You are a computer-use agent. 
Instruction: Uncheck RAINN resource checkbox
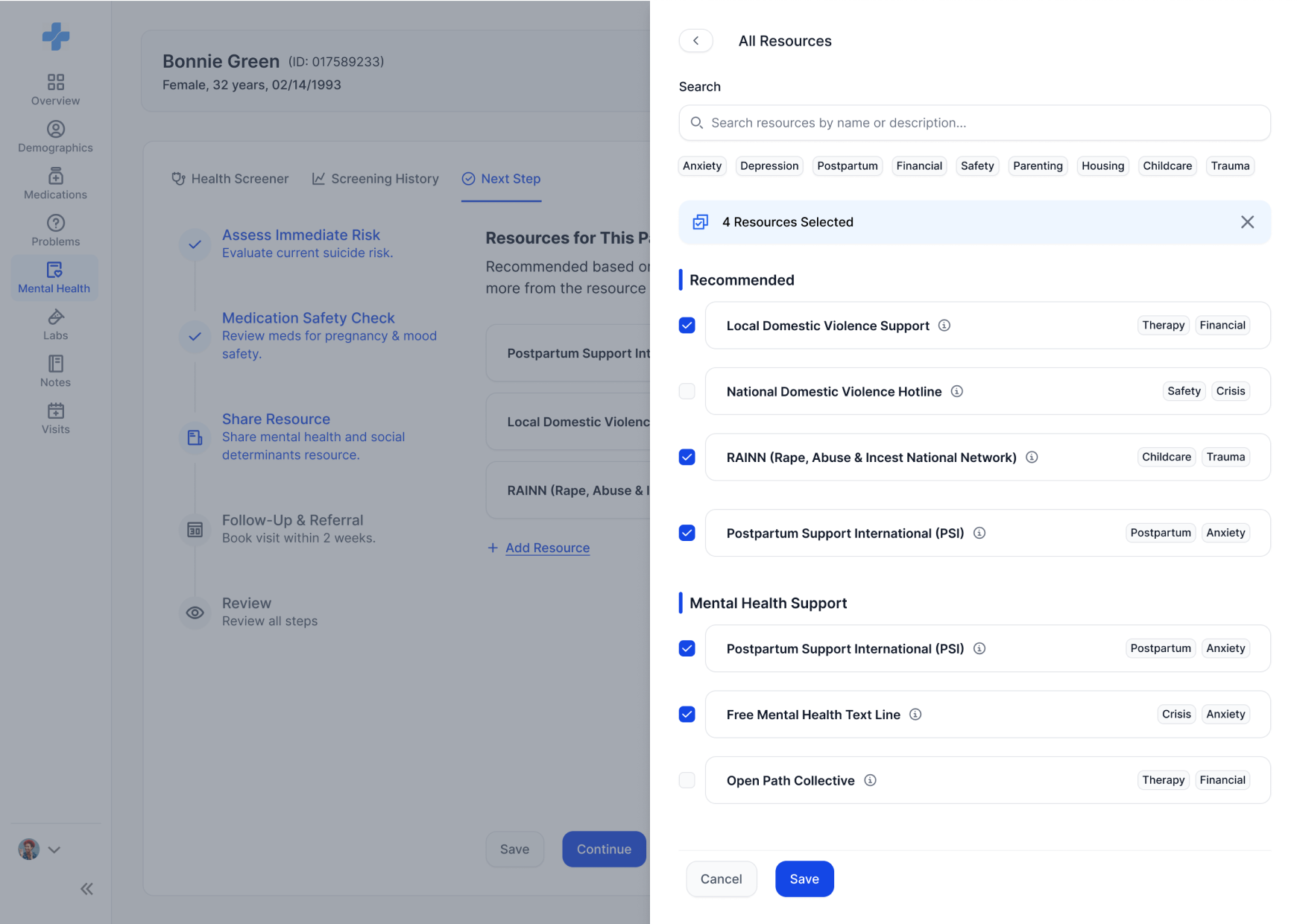coord(687,458)
